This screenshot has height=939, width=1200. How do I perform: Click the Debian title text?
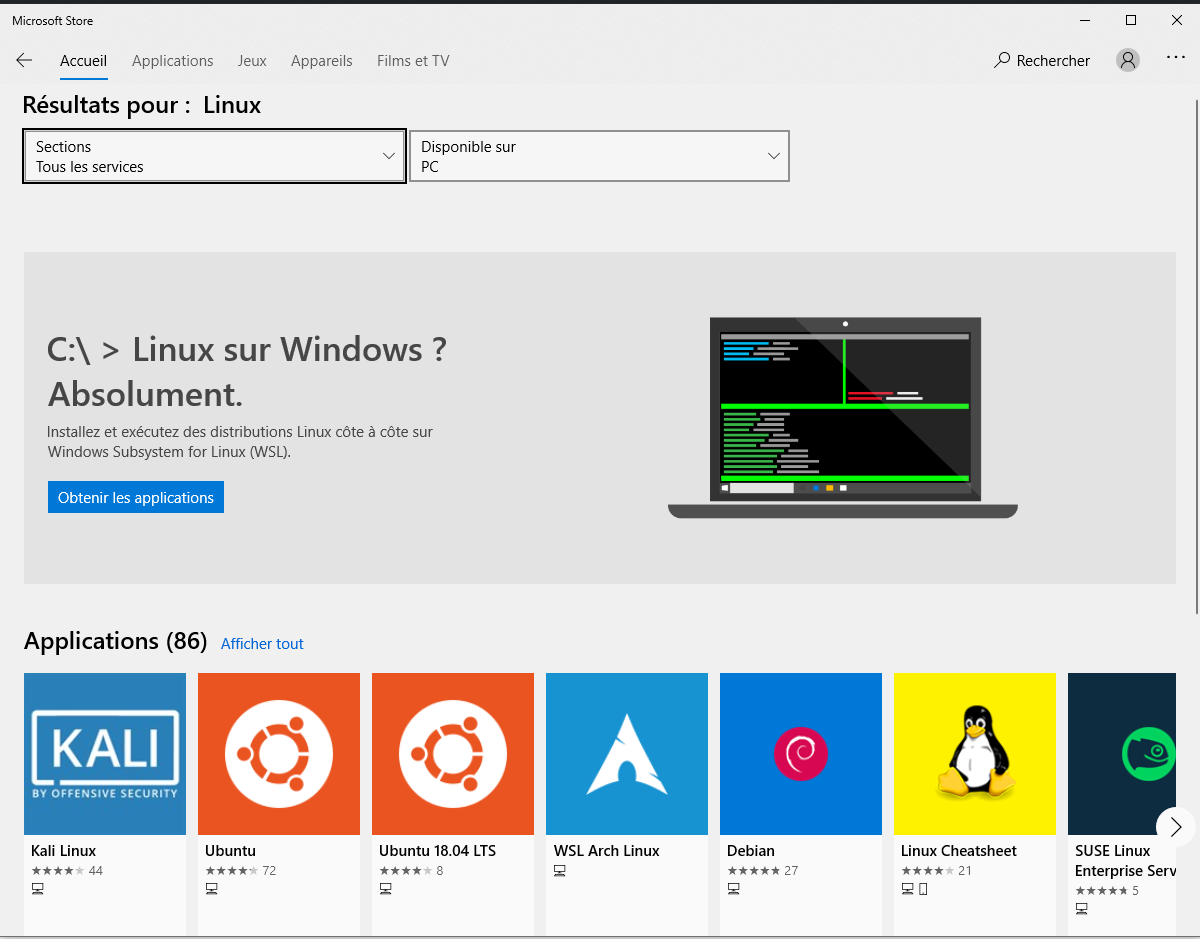point(751,851)
